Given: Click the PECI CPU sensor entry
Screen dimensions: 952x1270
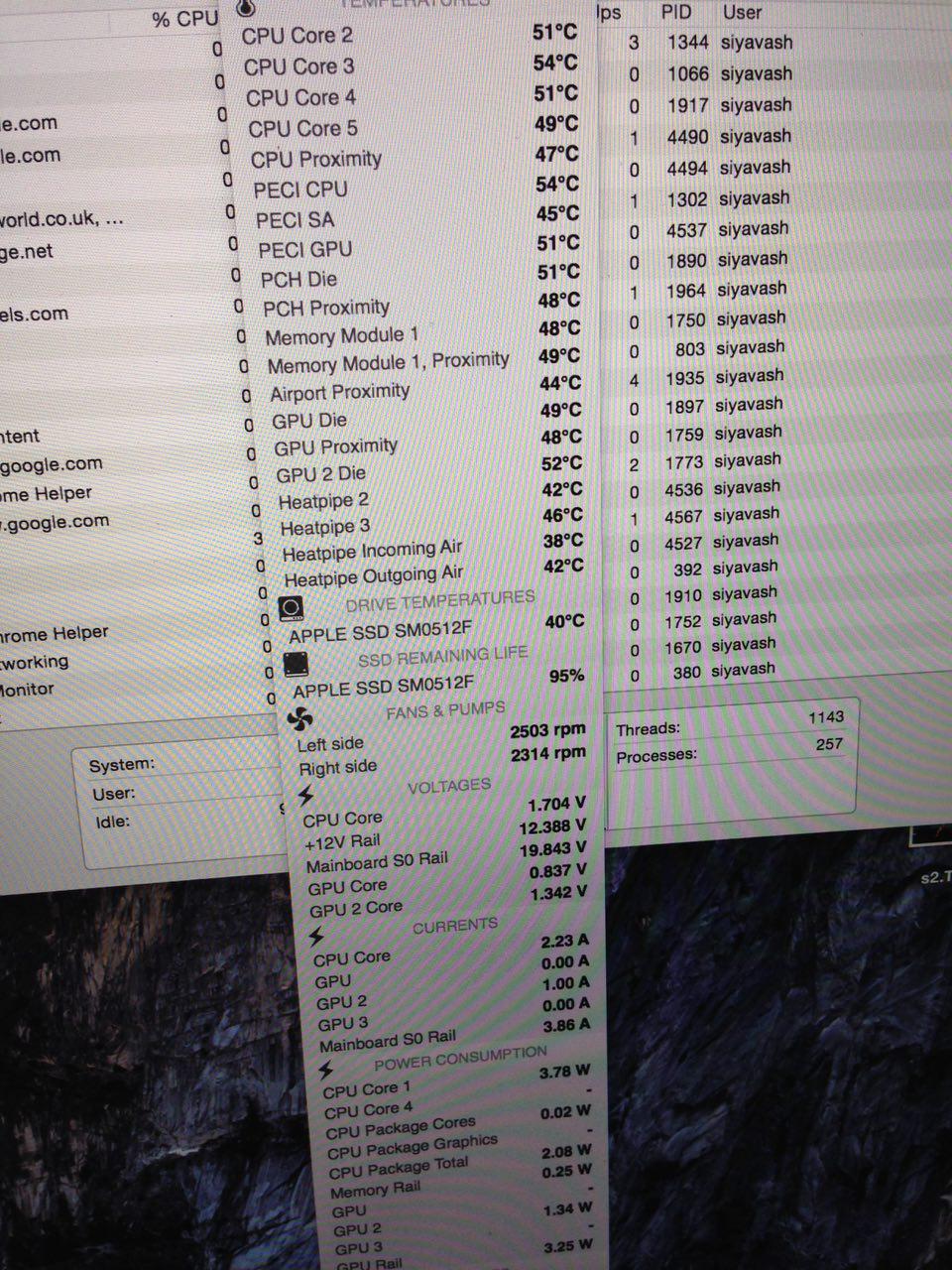Looking at the screenshot, I should (x=418, y=187).
